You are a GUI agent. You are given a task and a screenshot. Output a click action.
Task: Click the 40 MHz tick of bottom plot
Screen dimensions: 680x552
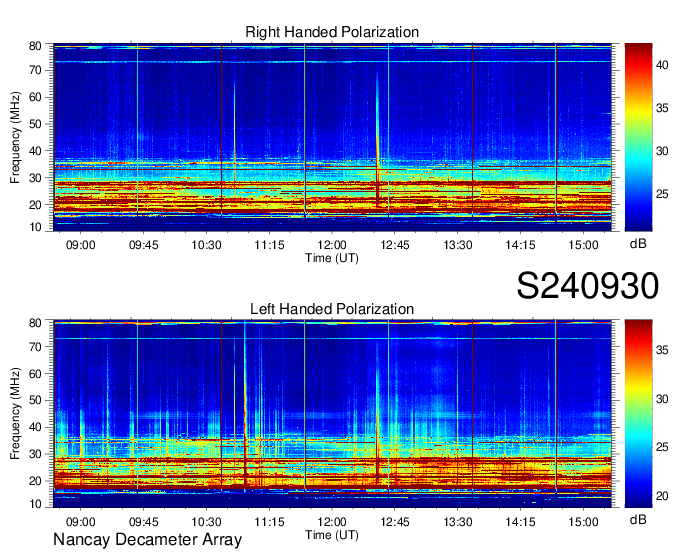click(x=36, y=427)
